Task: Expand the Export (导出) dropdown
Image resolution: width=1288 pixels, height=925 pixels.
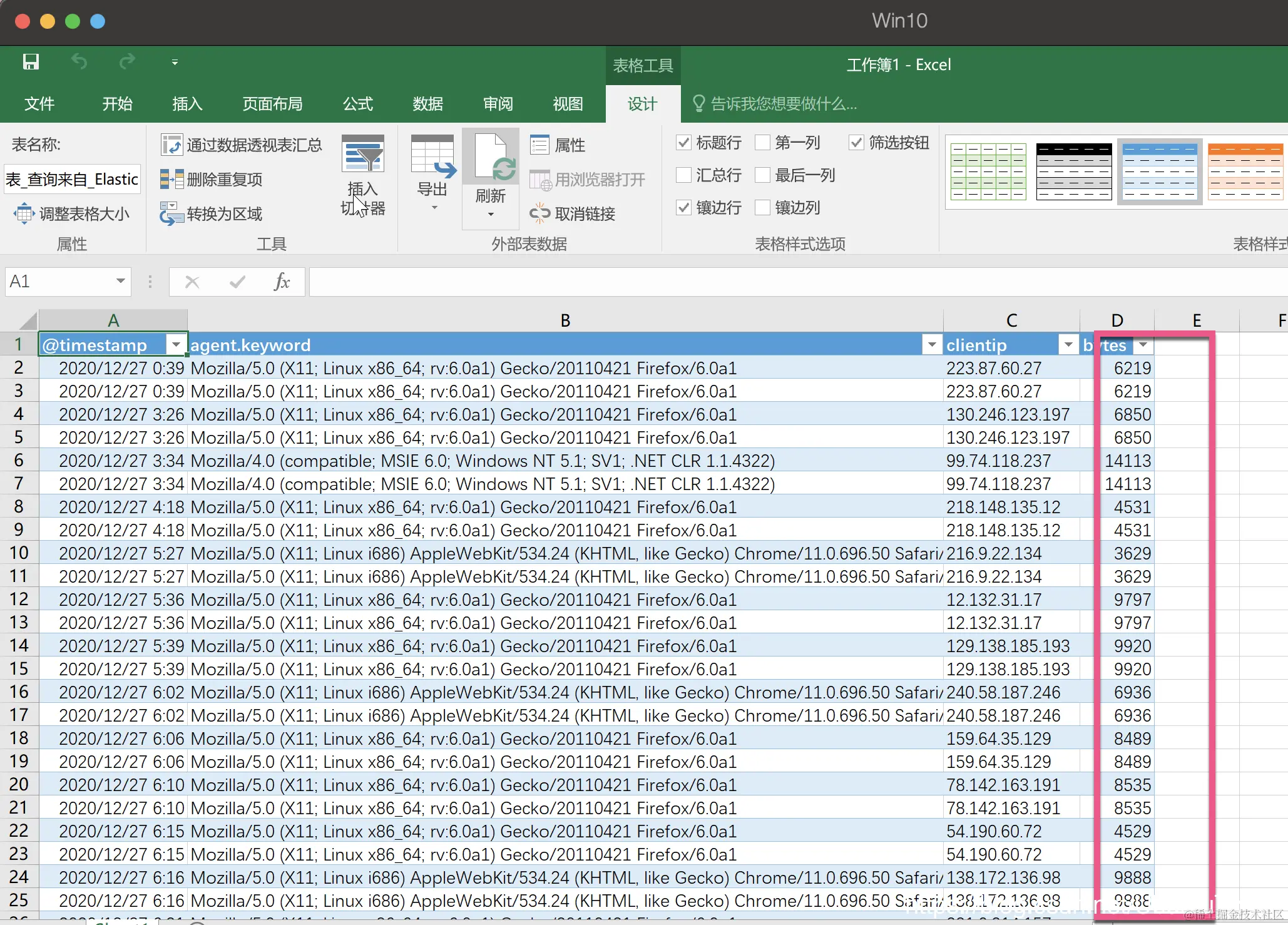Action: click(434, 207)
